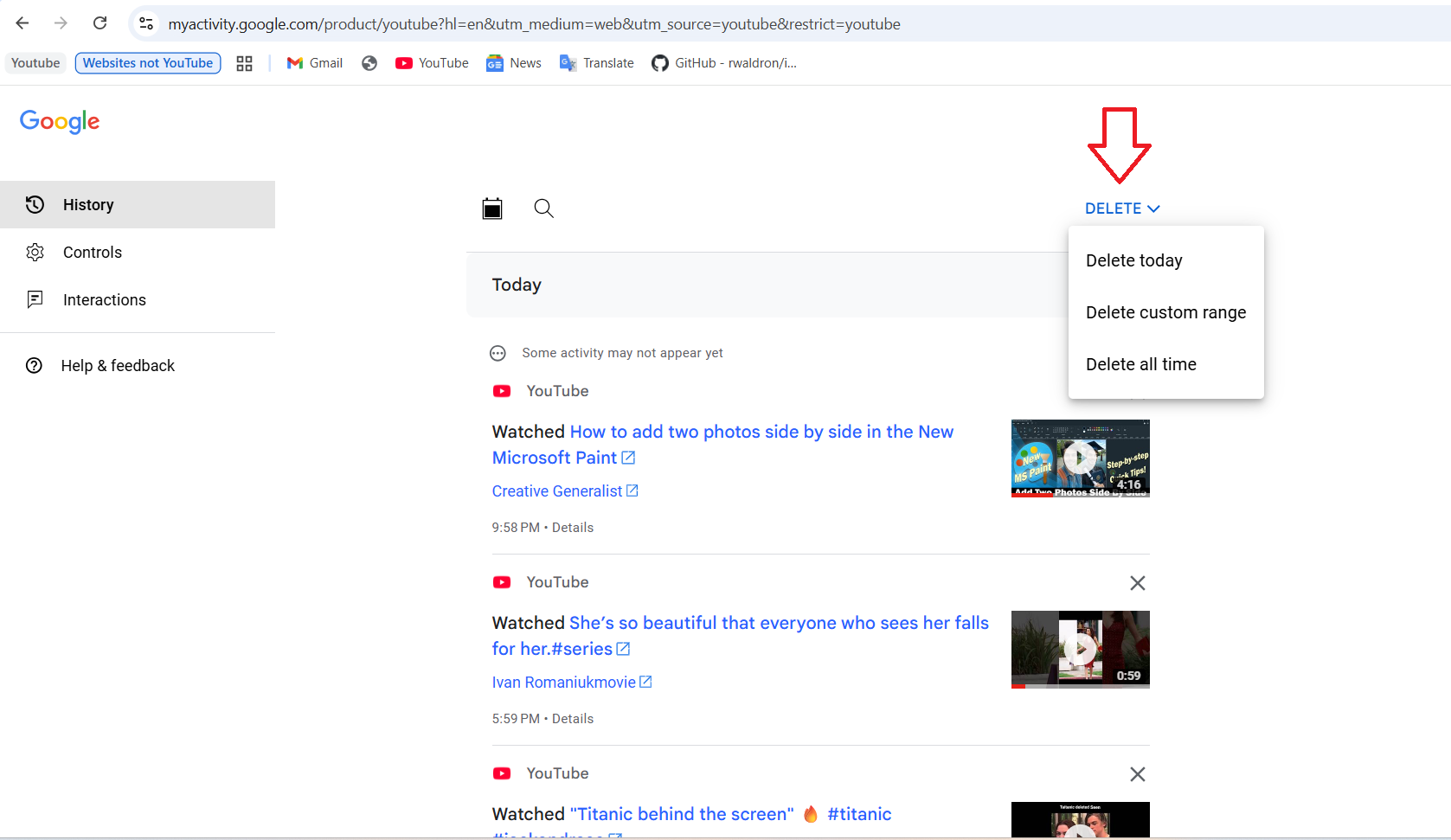
Task: Select Interactions in the sidebar
Action: pos(35,299)
